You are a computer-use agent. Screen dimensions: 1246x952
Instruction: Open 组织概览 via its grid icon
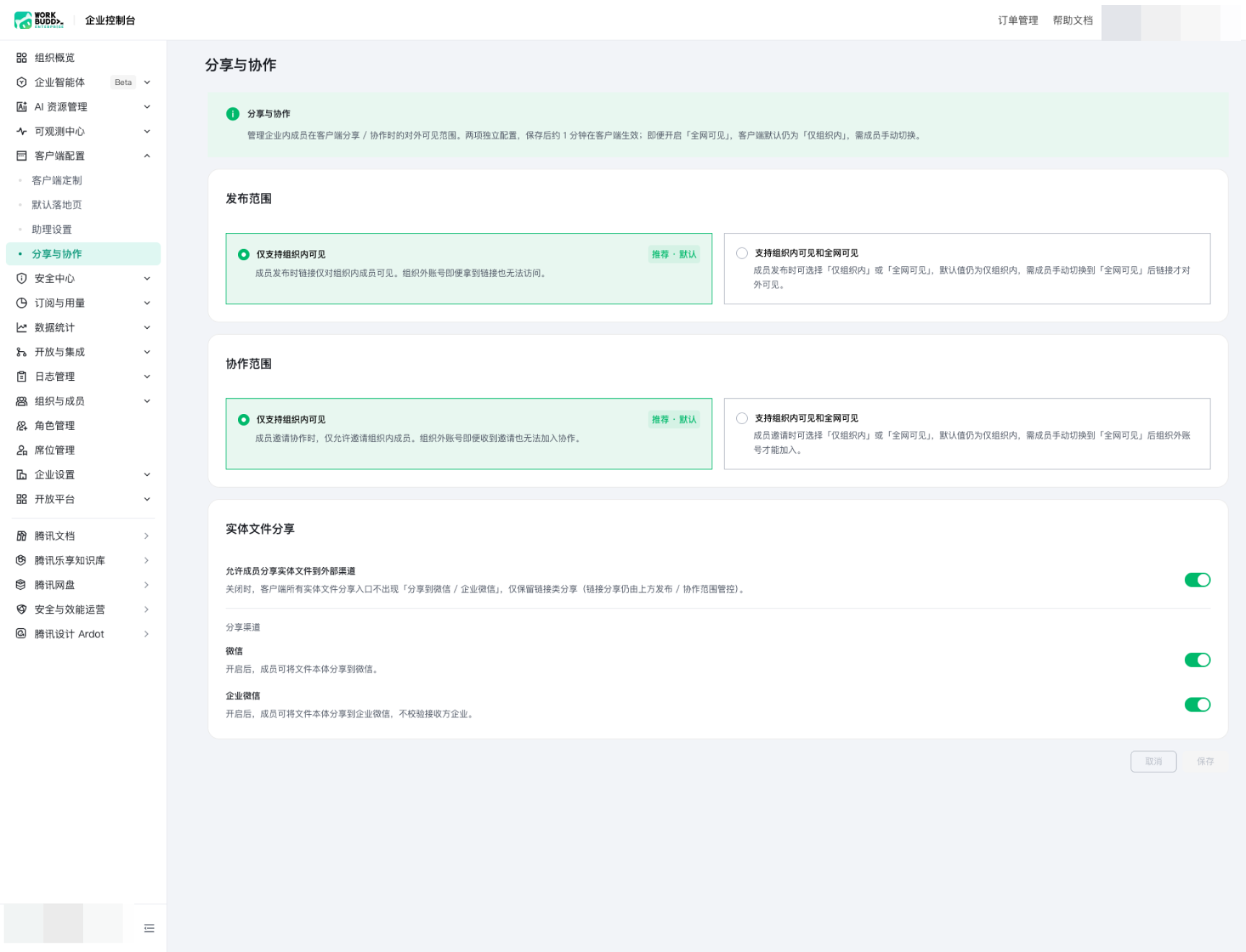[22, 58]
